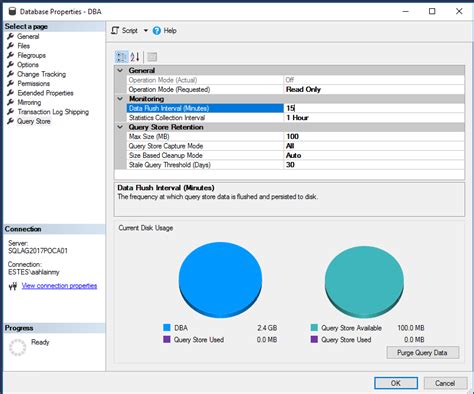This screenshot has width=474, height=394.
Task: Click the wrench icon beside Mirroring
Action: tap(11, 102)
